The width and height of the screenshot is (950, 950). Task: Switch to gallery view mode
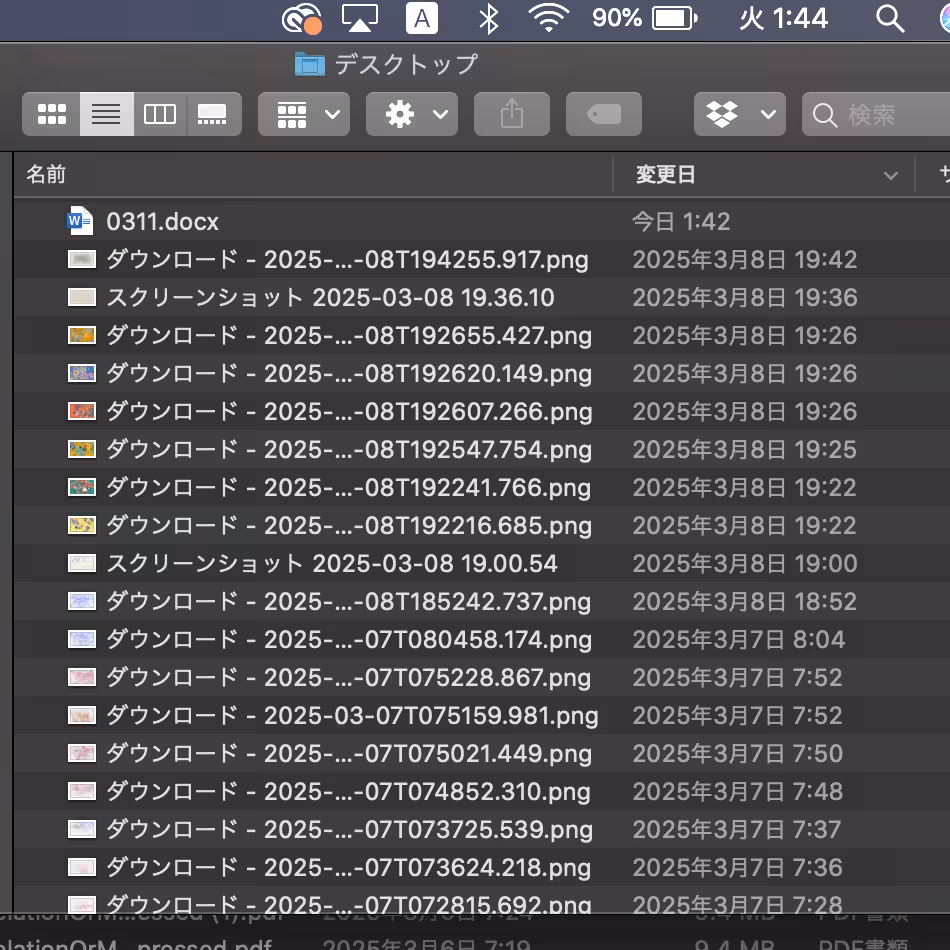pyautogui.click(x=214, y=114)
